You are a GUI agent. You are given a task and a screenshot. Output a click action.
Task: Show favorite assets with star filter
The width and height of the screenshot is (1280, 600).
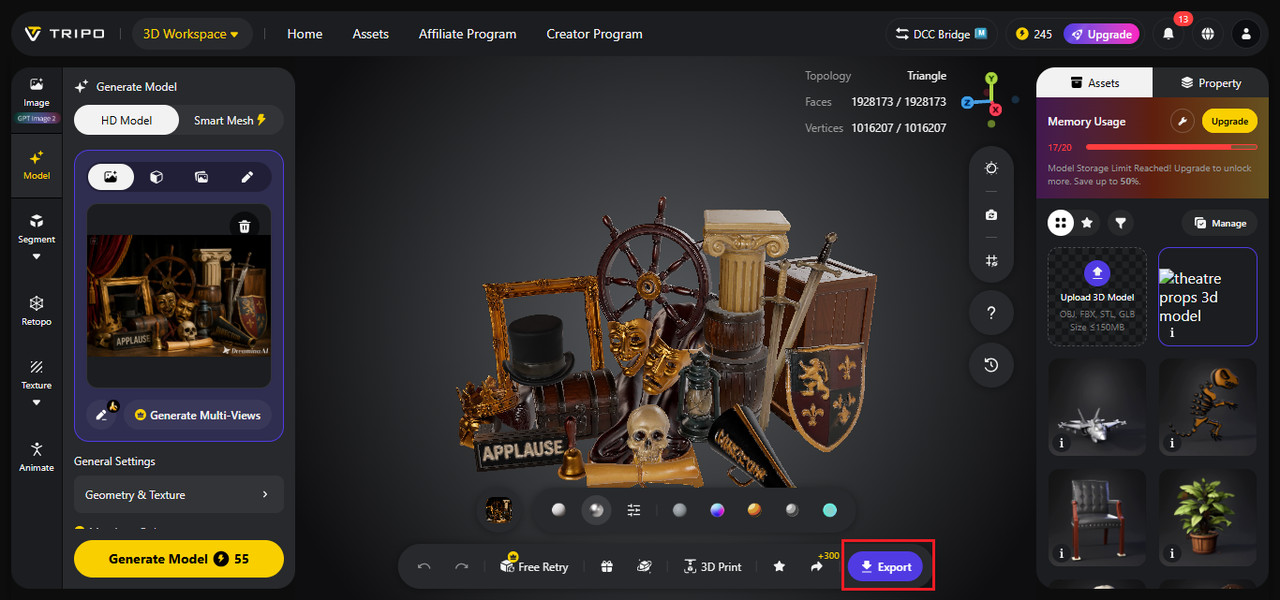point(1087,223)
